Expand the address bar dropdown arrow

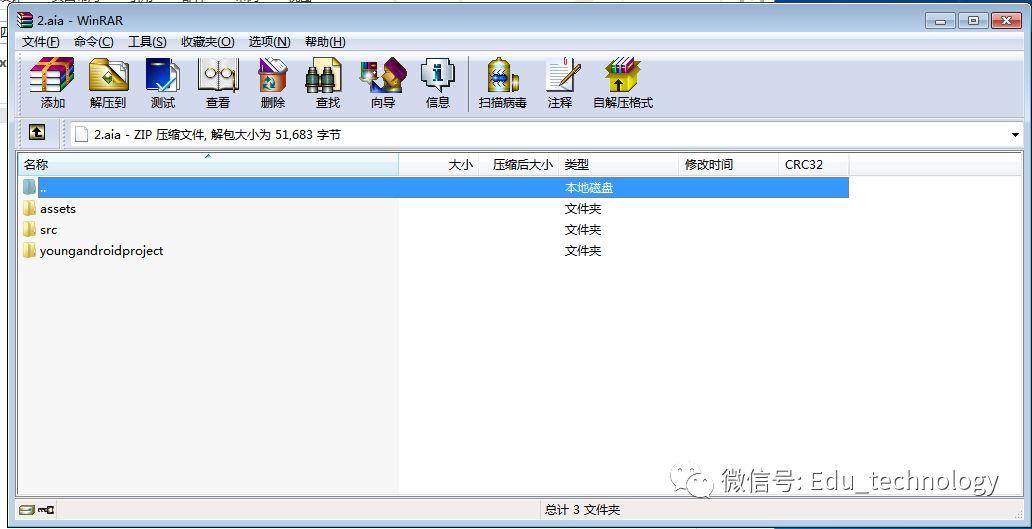tap(1015, 136)
